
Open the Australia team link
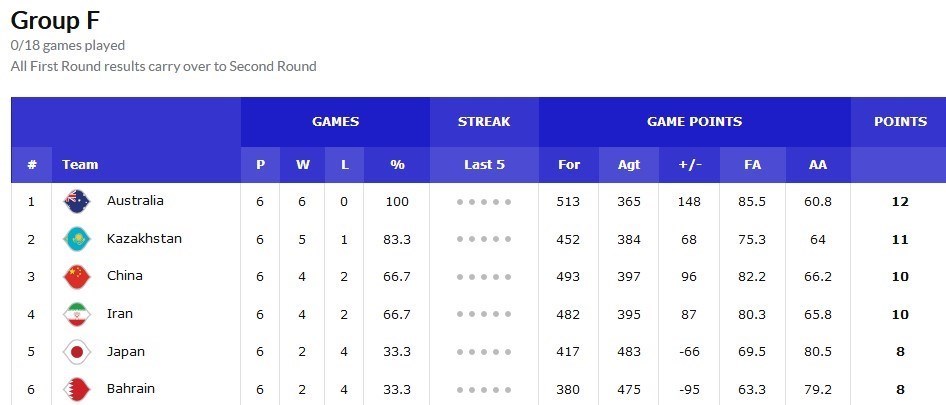(x=135, y=201)
